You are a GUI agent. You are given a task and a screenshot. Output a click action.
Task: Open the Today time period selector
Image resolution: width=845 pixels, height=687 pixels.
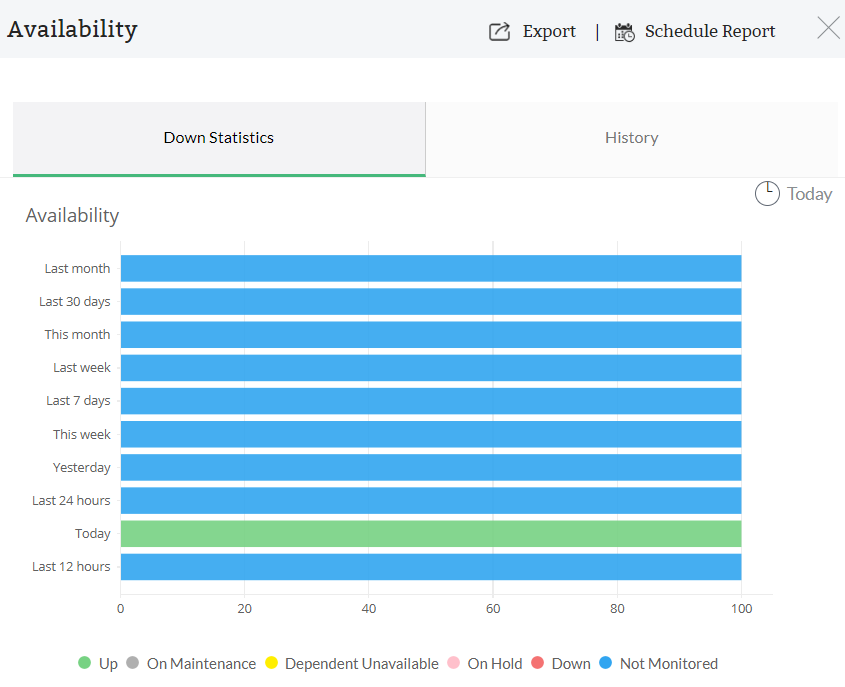coord(794,193)
